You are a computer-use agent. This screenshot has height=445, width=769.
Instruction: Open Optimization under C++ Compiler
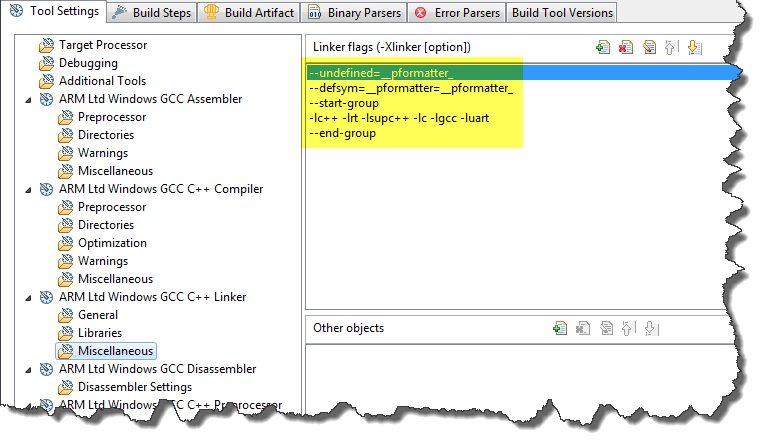[112, 243]
